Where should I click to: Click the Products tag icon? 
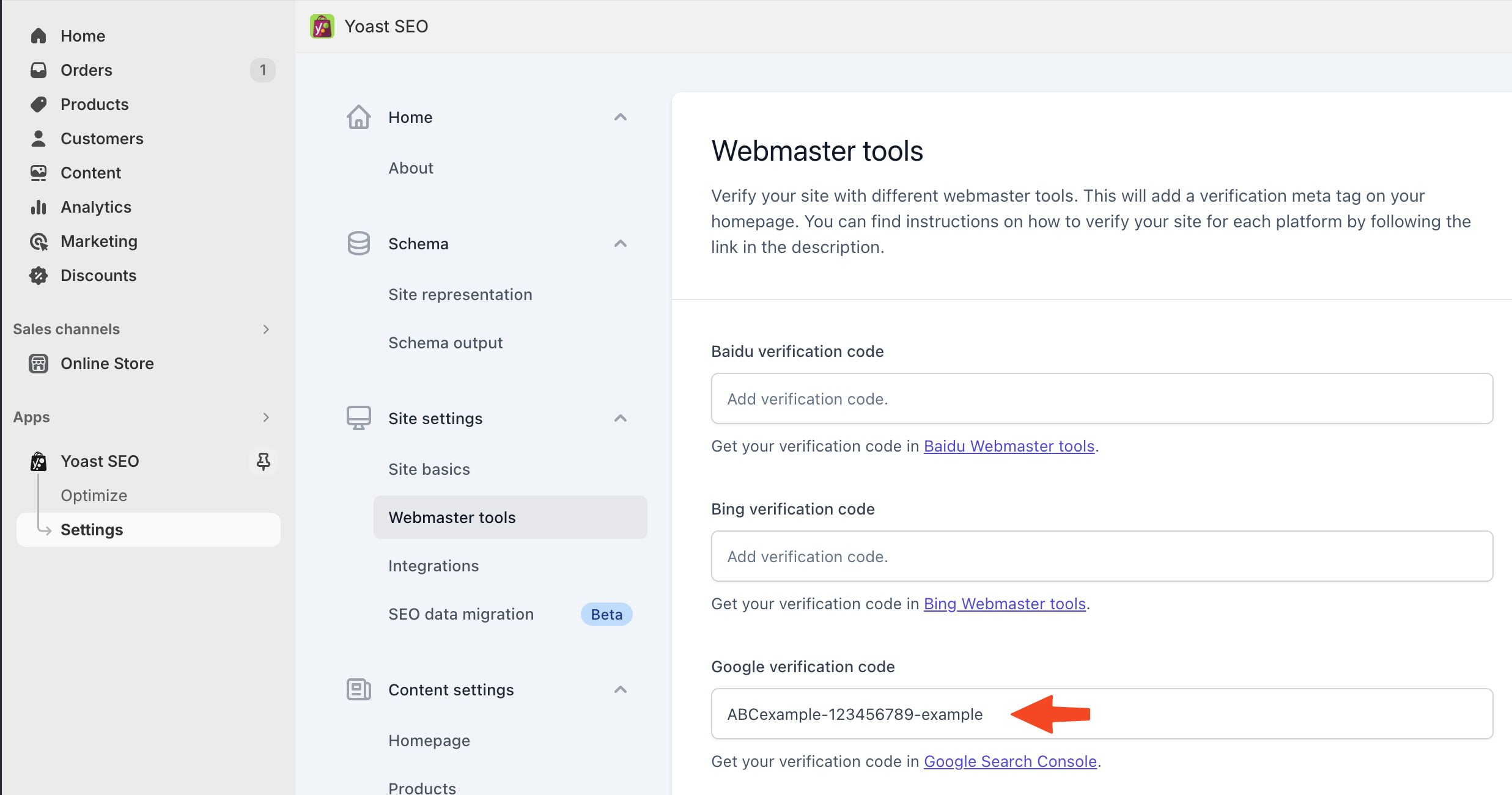pos(39,104)
